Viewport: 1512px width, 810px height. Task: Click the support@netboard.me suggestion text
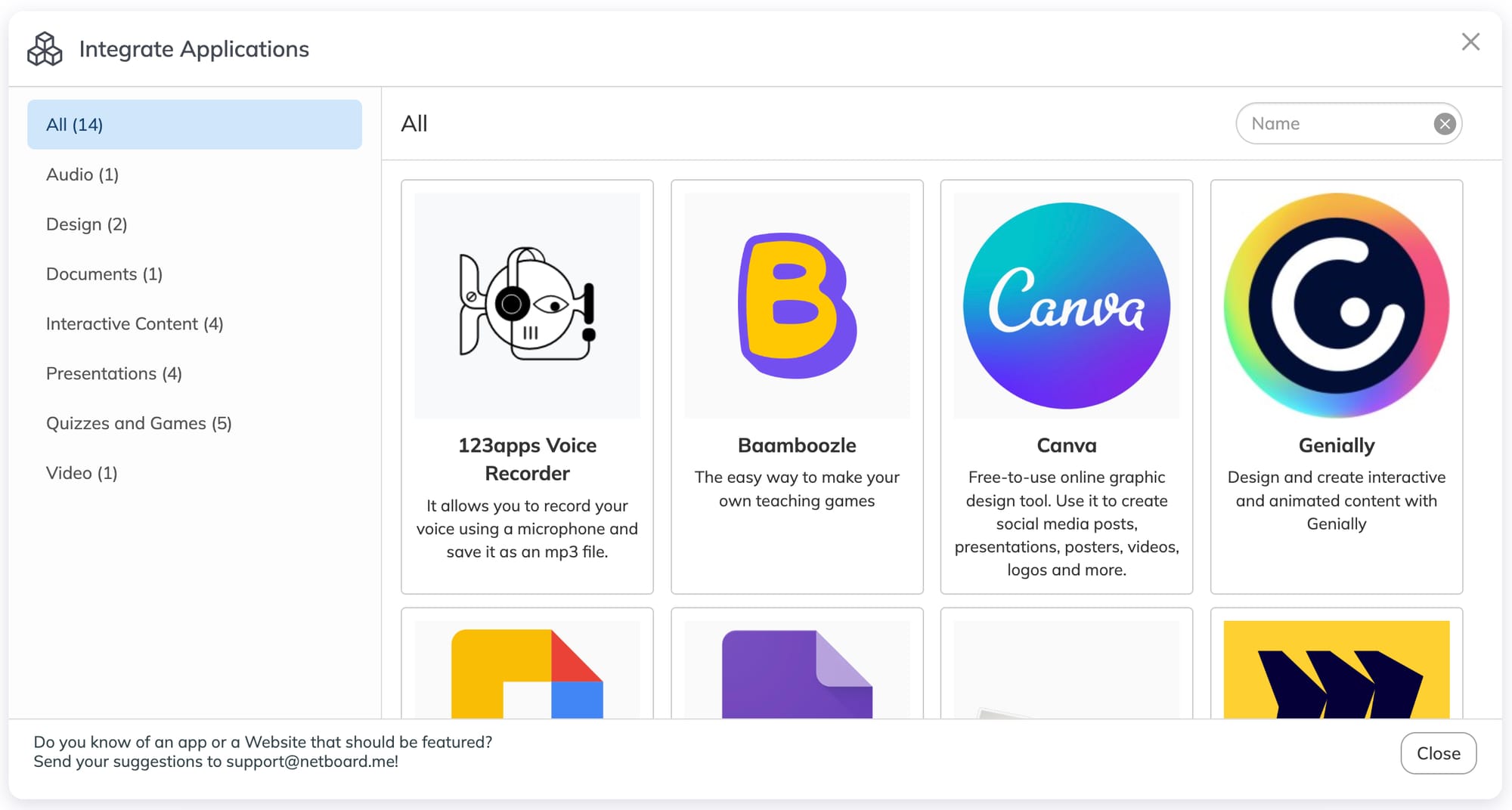tap(216, 762)
